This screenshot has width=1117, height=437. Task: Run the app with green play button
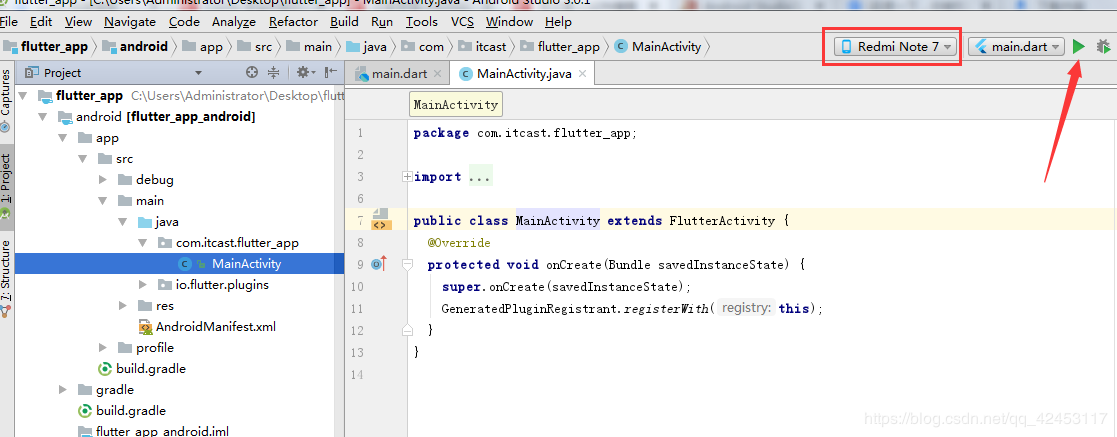1079,47
